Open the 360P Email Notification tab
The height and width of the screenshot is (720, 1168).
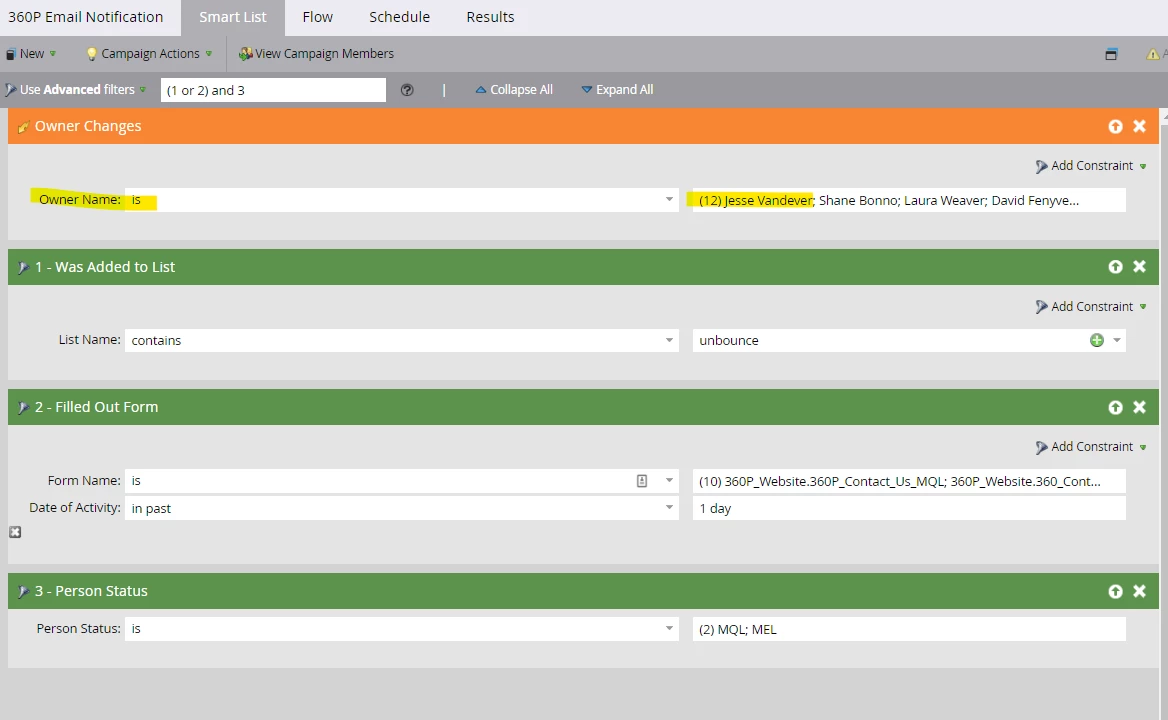(86, 17)
